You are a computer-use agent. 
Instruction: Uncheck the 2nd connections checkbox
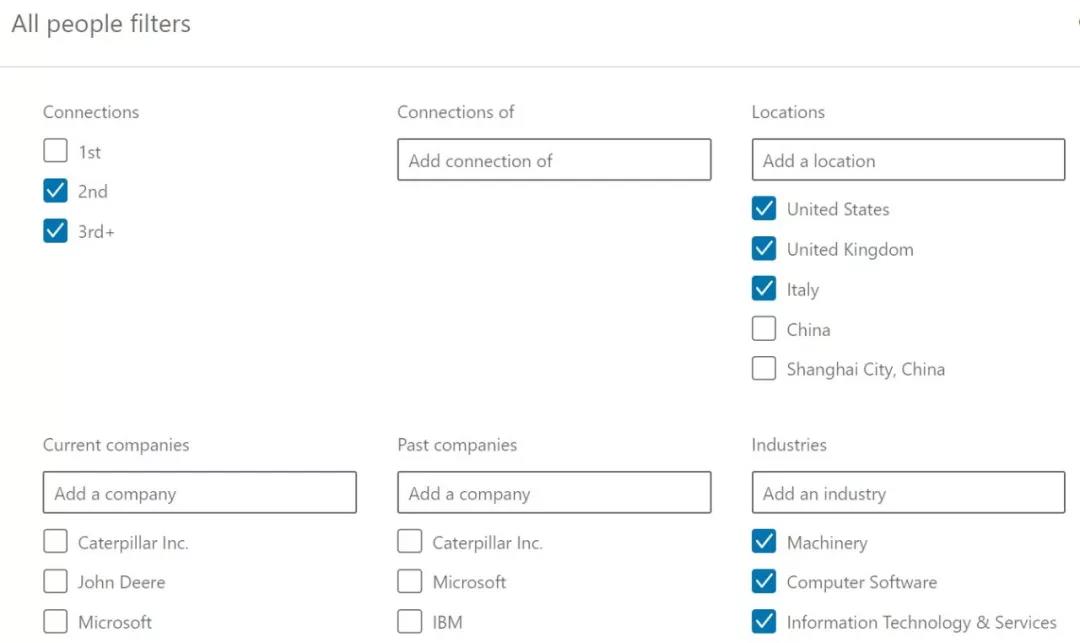pyautogui.click(x=56, y=191)
